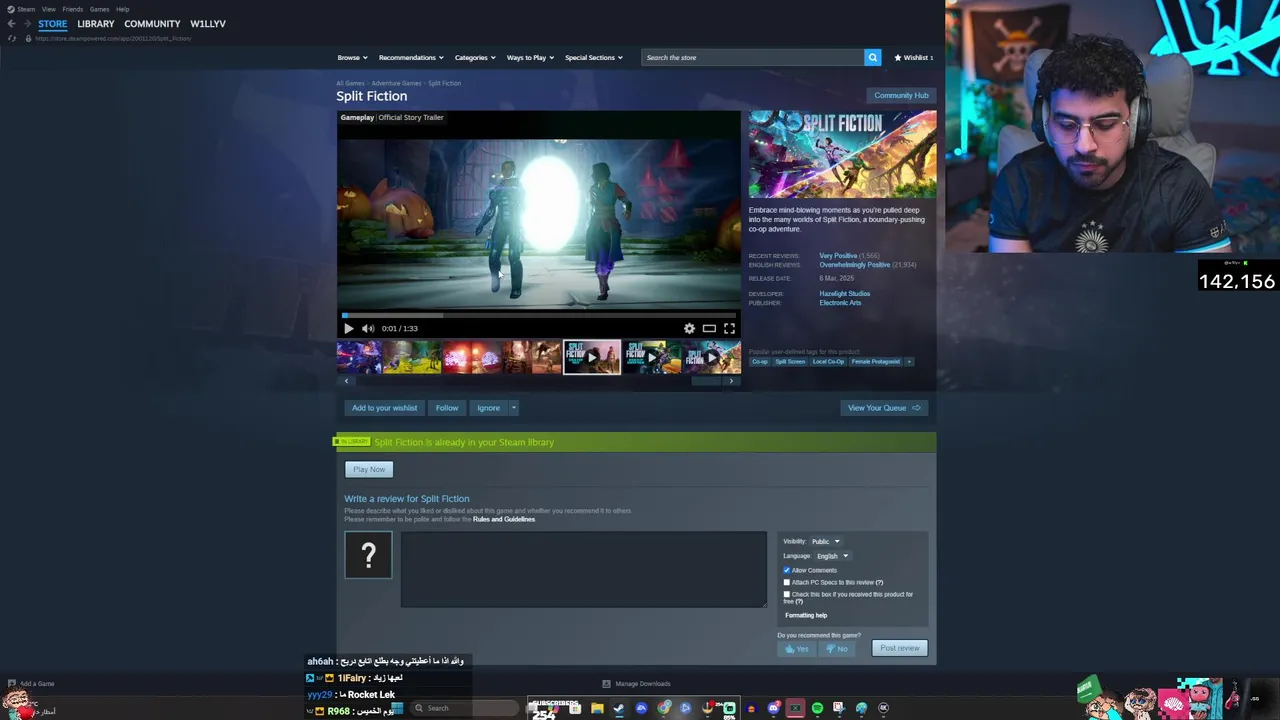This screenshot has width=1280, height=720.
Task: Open the Ways to Play dropdown
Action: point(530,57)
